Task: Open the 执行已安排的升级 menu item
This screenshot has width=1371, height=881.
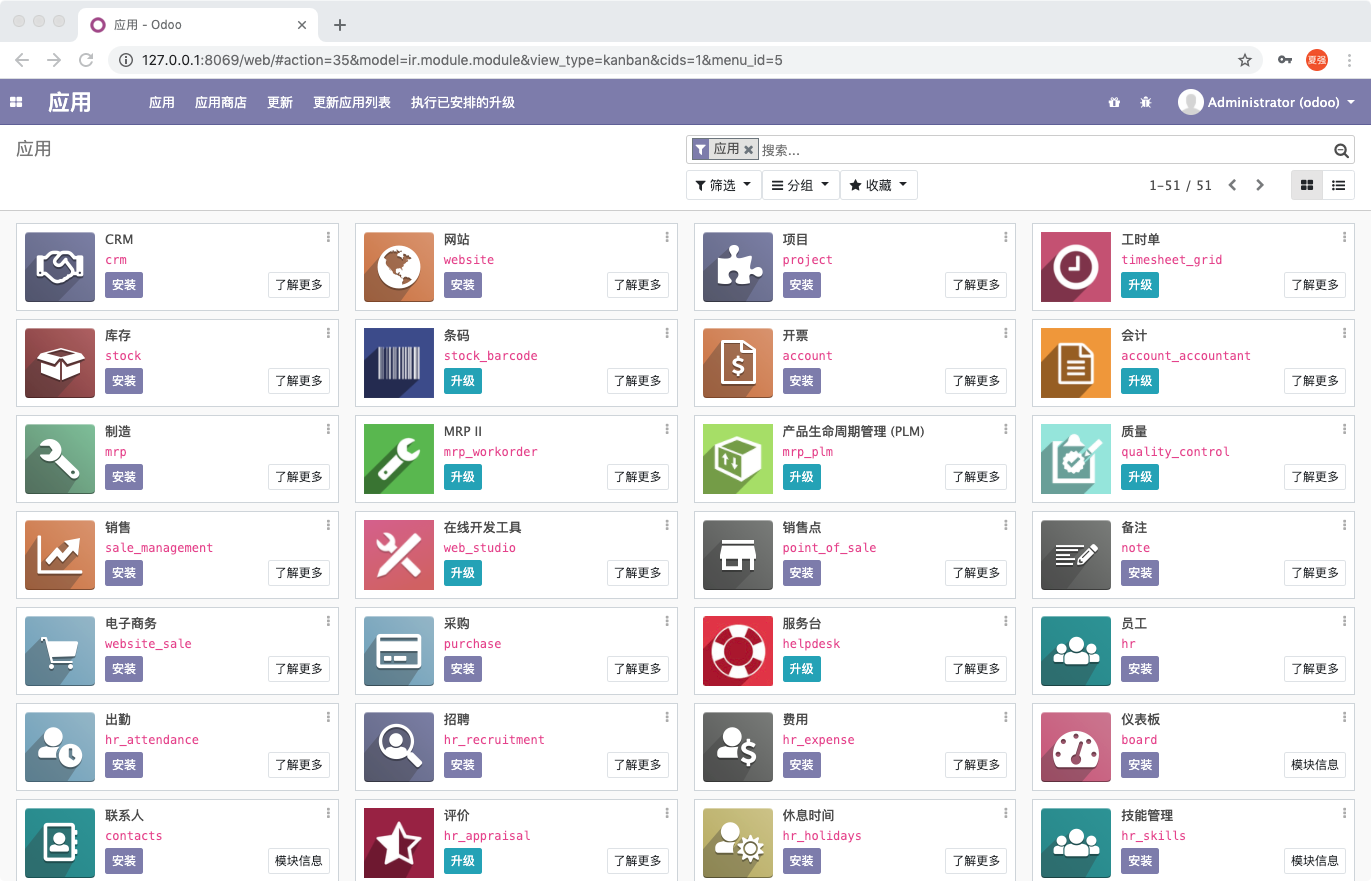Action: [463, 102]
